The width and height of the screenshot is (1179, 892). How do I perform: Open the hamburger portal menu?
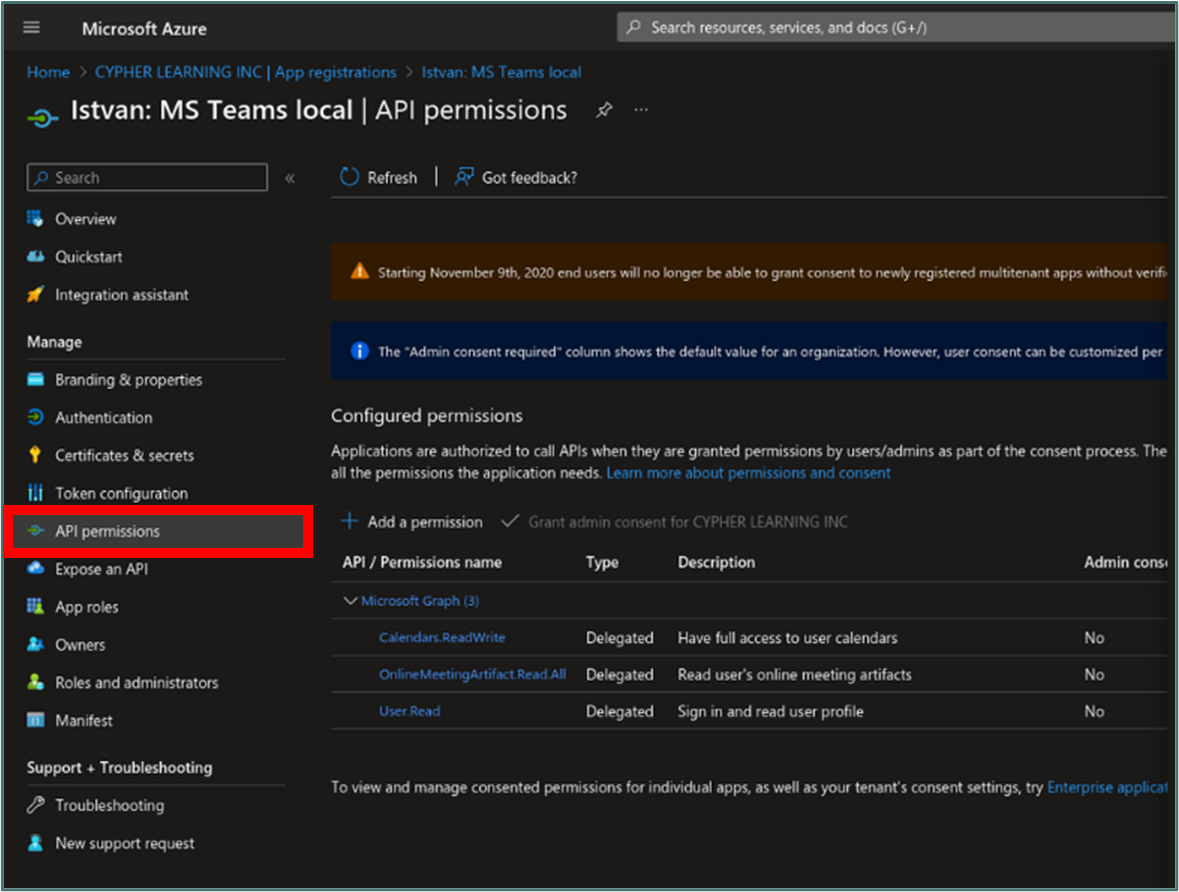point(32,28)
